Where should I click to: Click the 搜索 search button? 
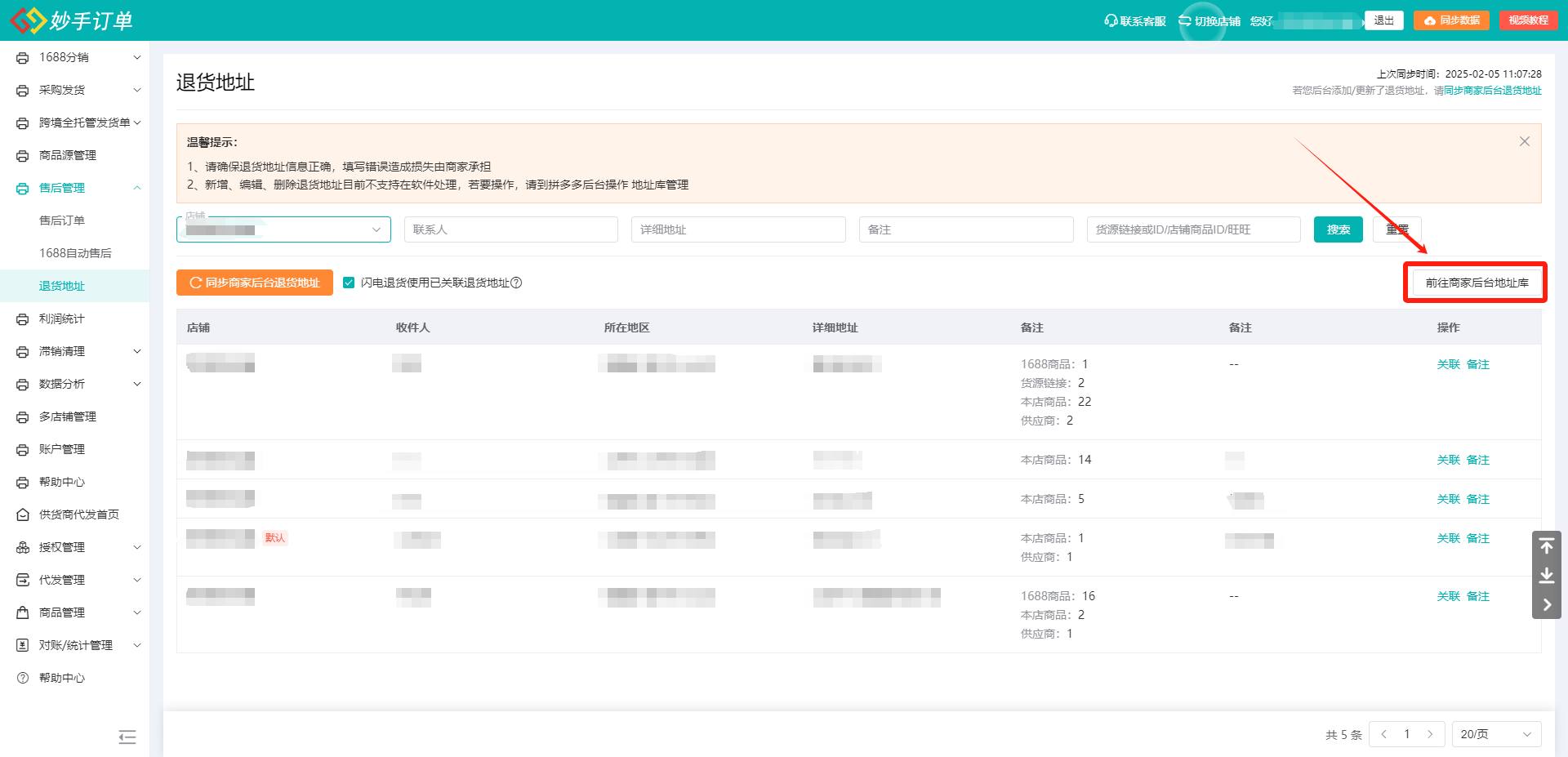(1339, 229)
